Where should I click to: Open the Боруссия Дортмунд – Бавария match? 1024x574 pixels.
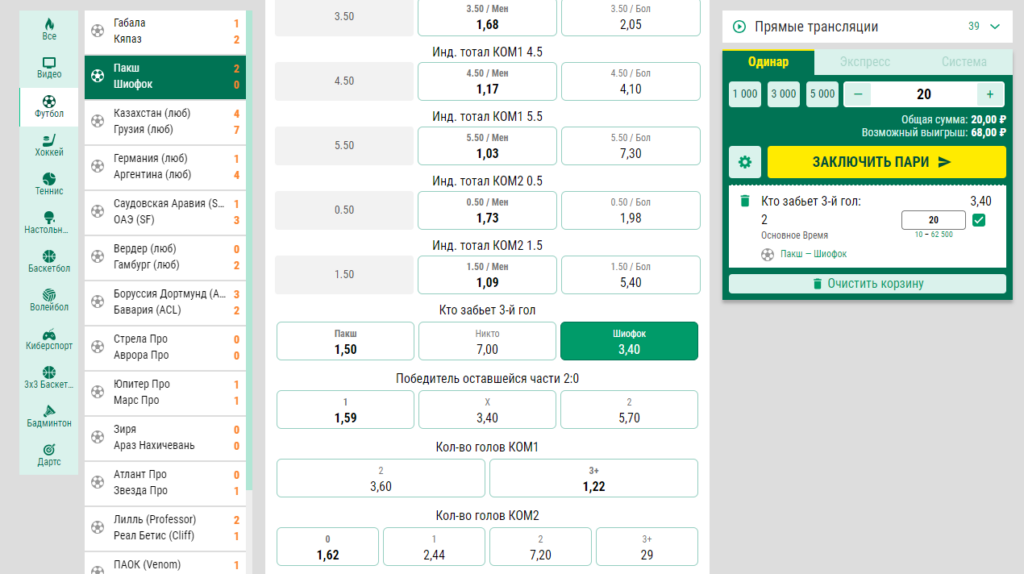coord(165,302)
